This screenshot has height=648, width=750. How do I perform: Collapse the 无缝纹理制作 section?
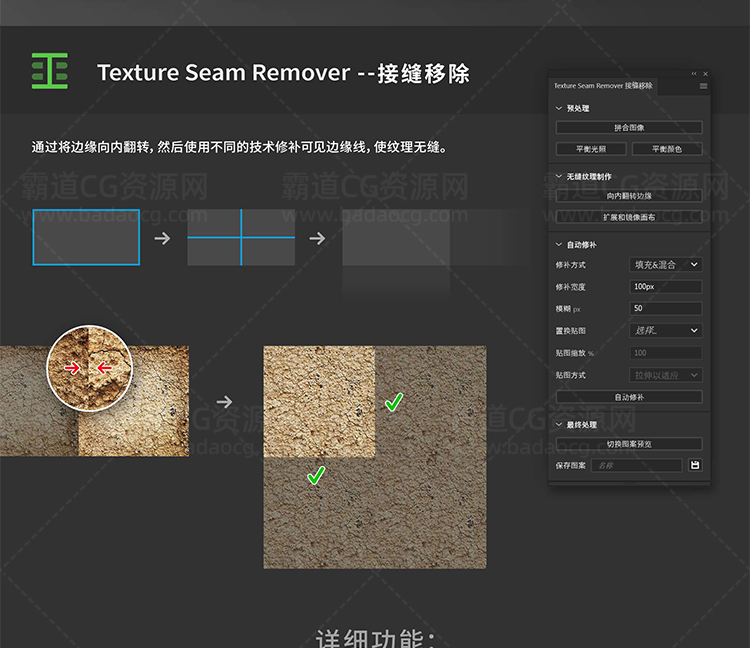pyautogui.click(x=558, y=177)
